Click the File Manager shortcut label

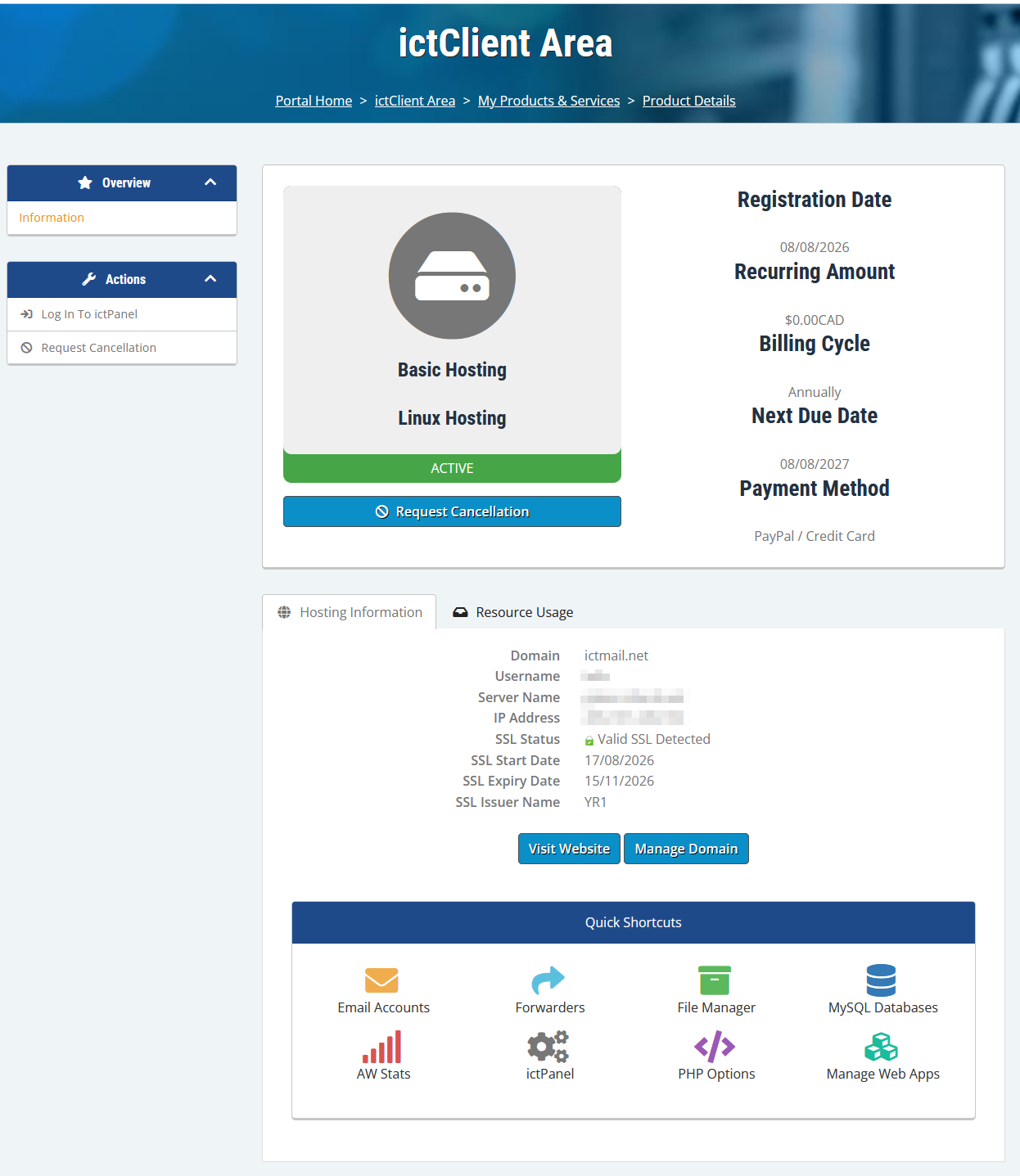[716, 1007]
